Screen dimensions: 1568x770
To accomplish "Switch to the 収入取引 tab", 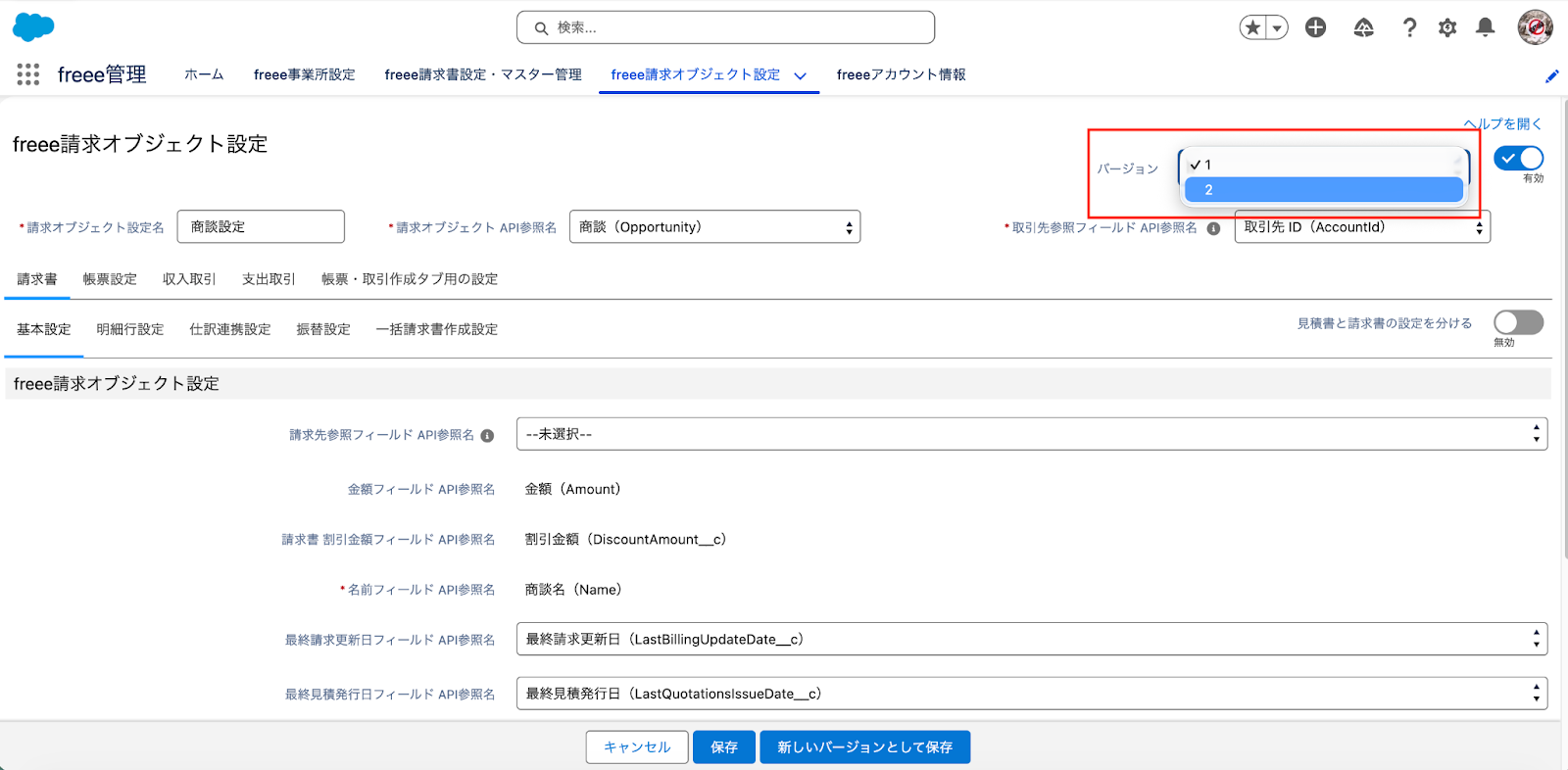I will tap(189, 279).
